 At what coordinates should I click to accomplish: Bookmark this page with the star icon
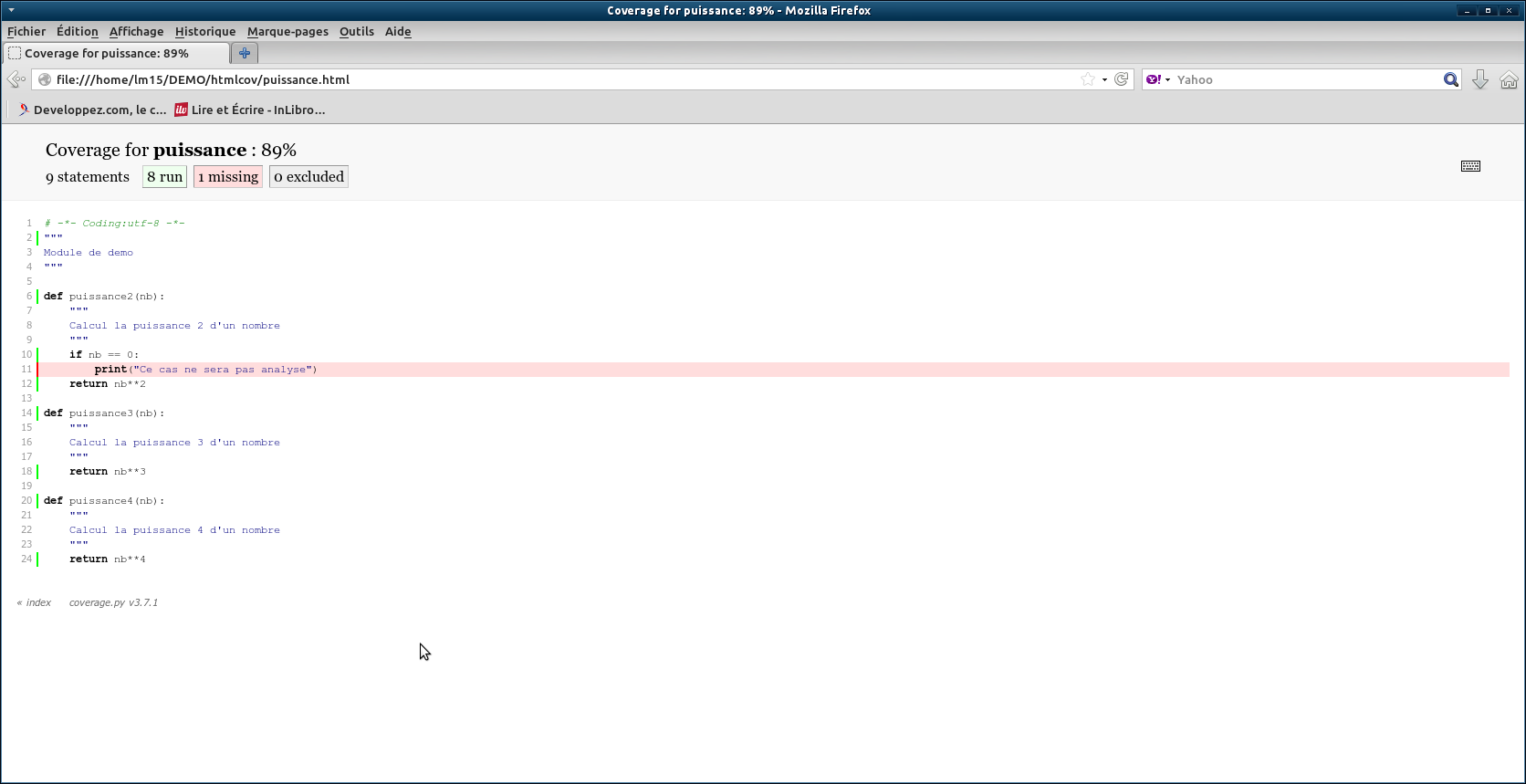(1087, 79)
